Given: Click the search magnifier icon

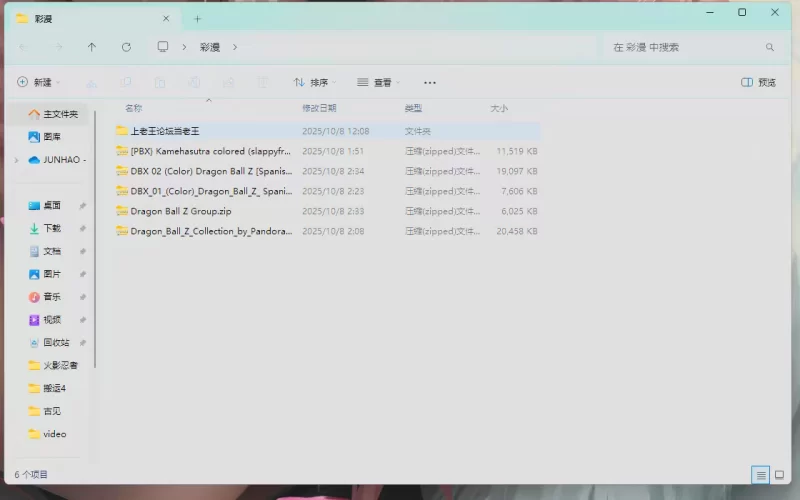Looking at the screenshot, I should (770, 47).
